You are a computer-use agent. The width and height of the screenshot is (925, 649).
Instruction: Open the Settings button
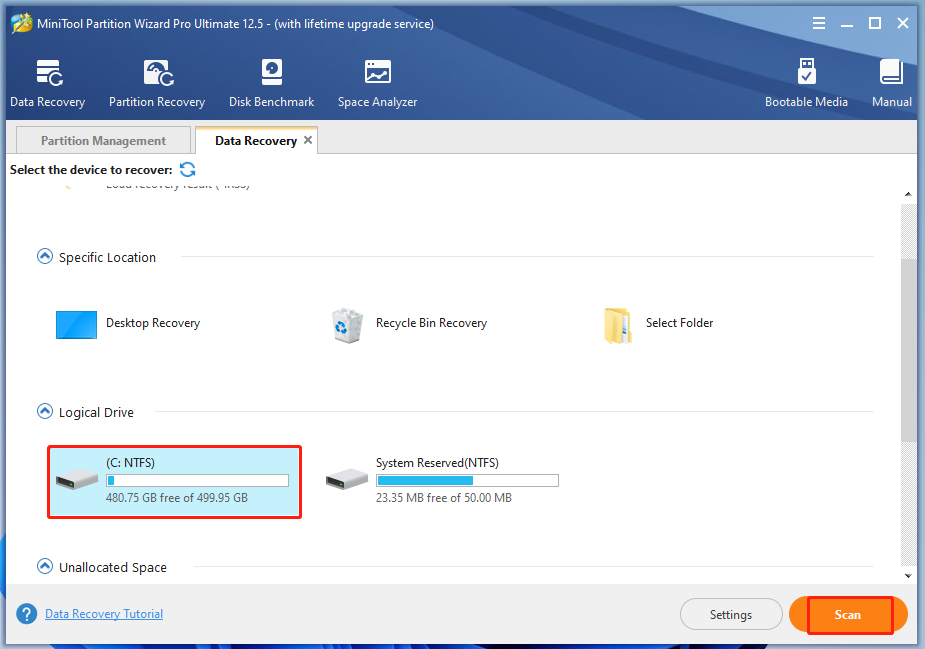click(731, 615)
